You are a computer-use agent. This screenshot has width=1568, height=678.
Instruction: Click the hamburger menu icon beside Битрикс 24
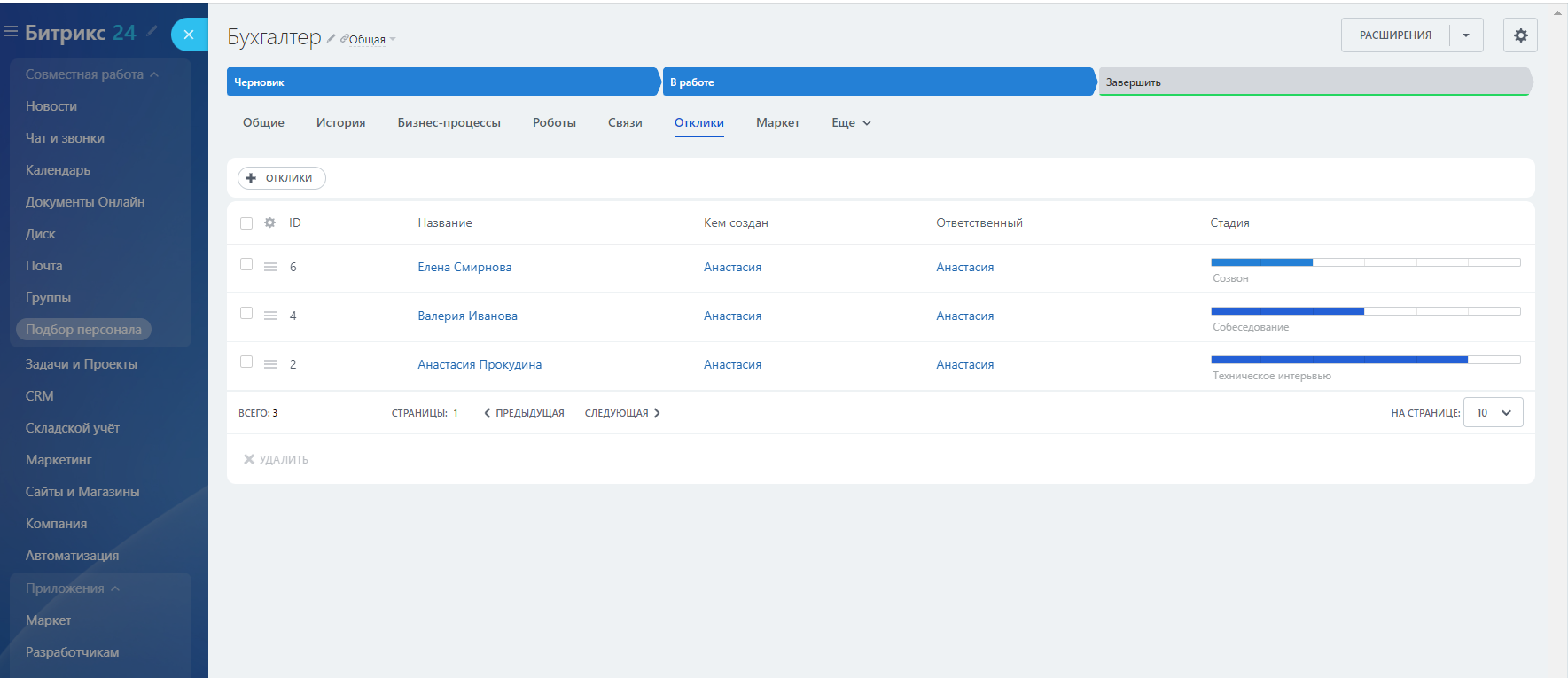point(11,32)
